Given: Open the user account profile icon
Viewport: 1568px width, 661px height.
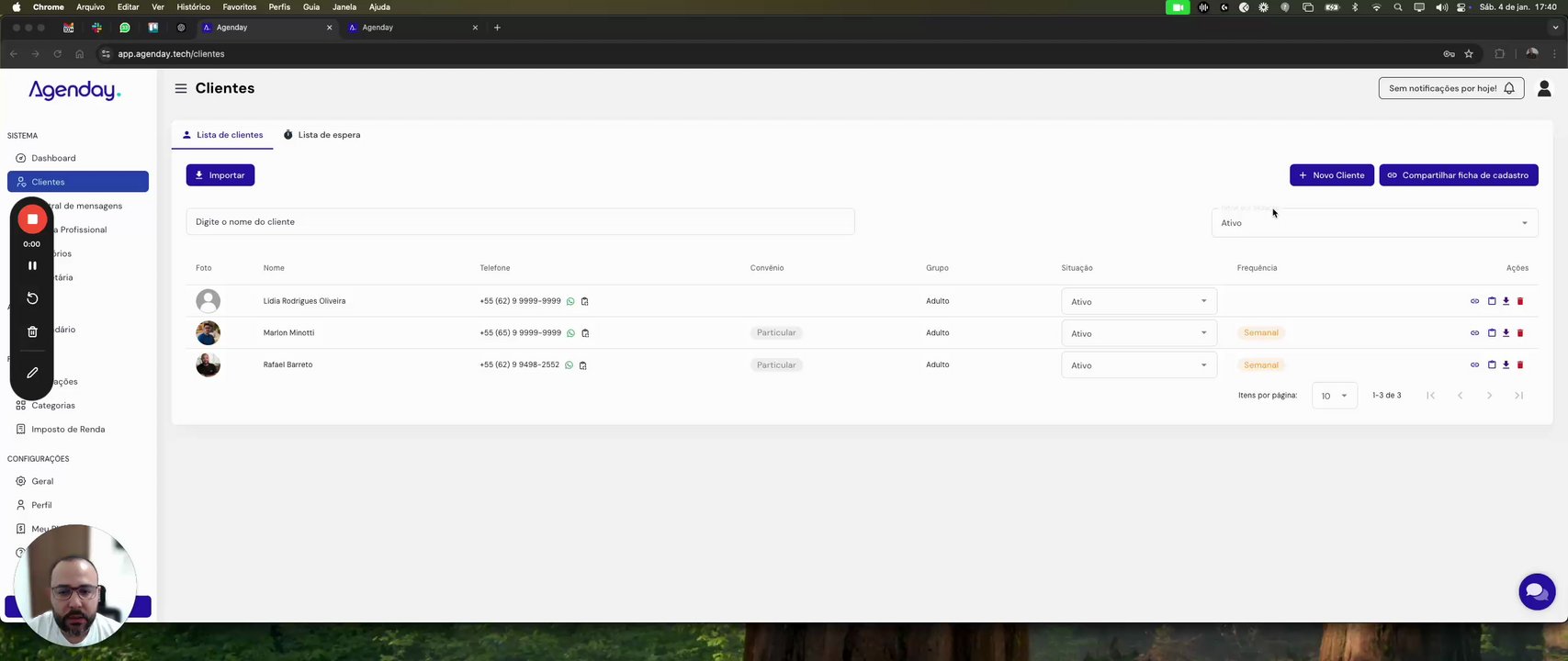Looking at the screenshot, I should 1544,88.
